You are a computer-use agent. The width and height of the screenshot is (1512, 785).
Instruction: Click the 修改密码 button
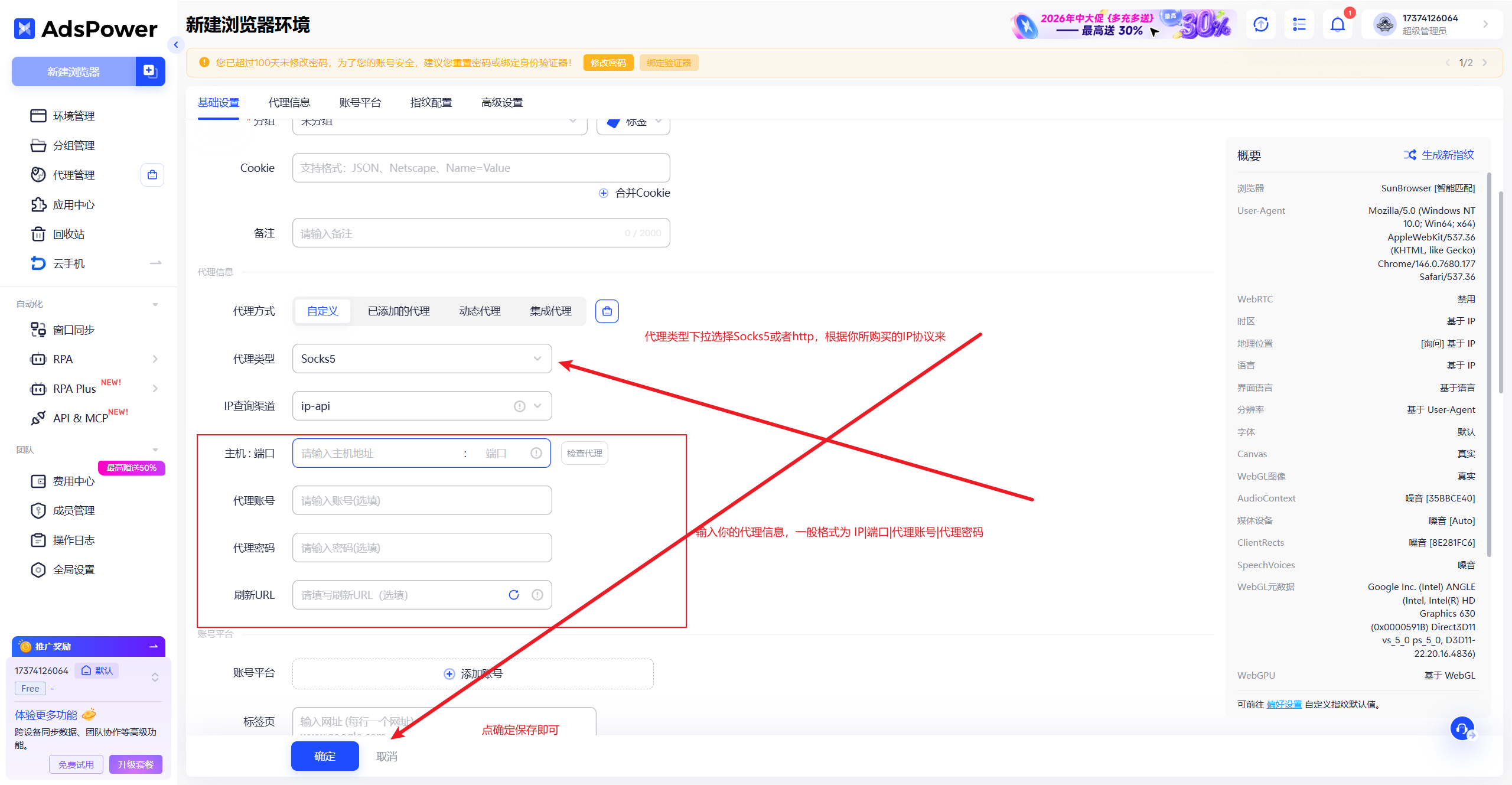[x=608, y=63]
